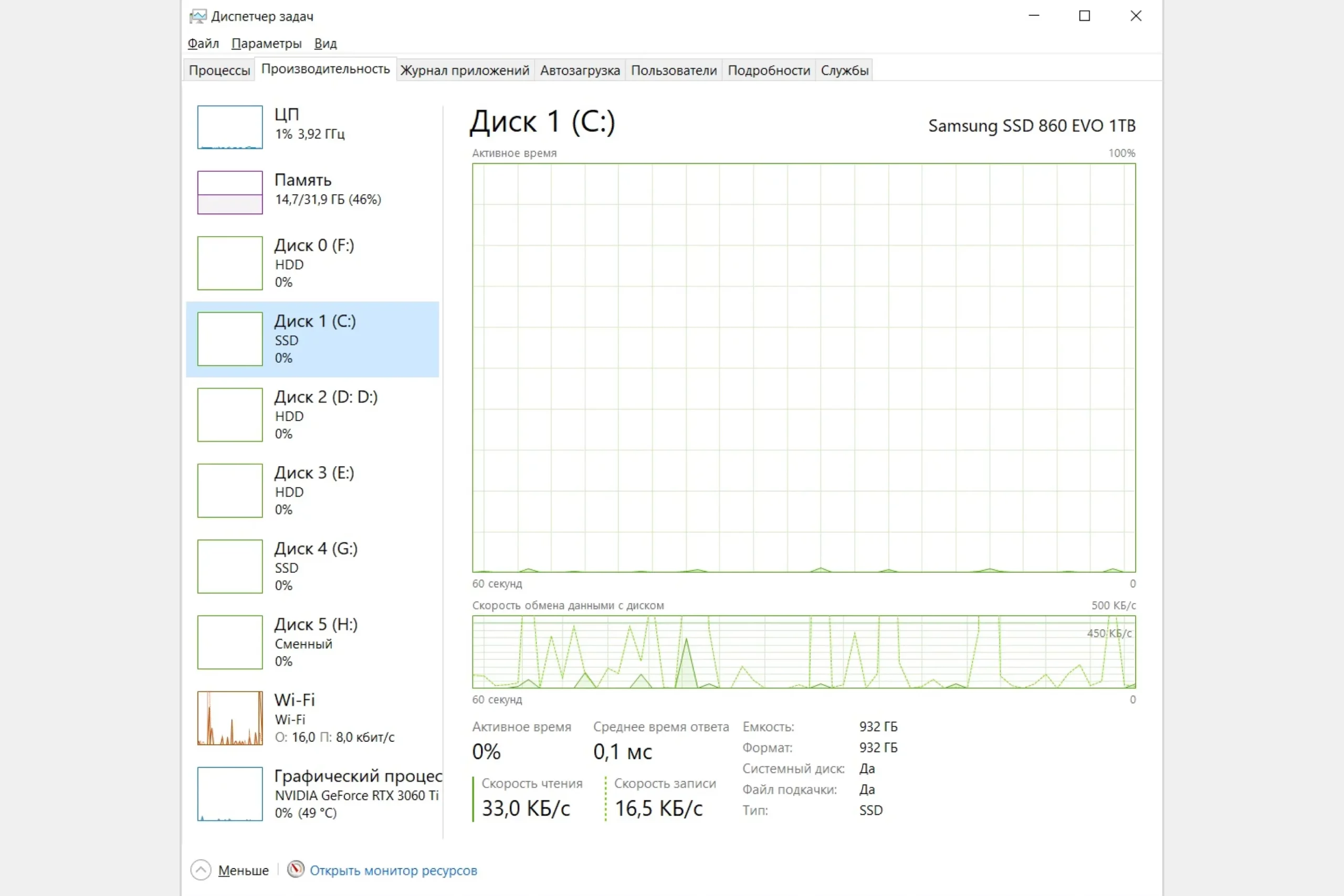The image size is (1344, 896).
Task: Click the Wi-Fi network graph thumbnail
Action: [x=230, y=718]
